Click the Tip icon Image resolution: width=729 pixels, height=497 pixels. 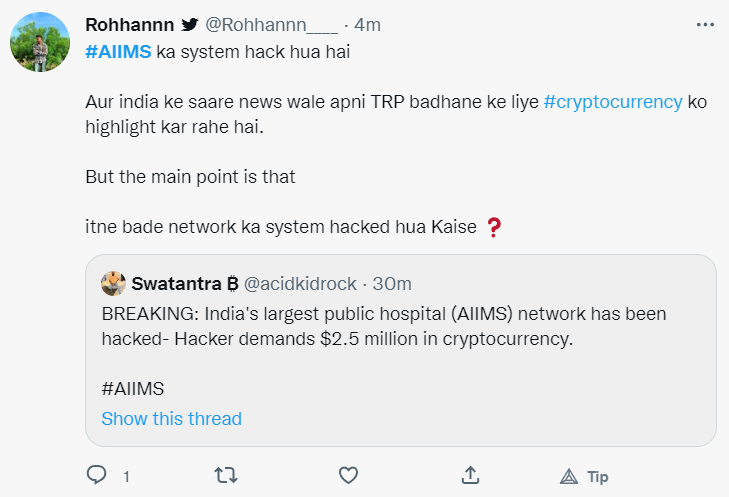pyautogui.click(x=569, y=476)
